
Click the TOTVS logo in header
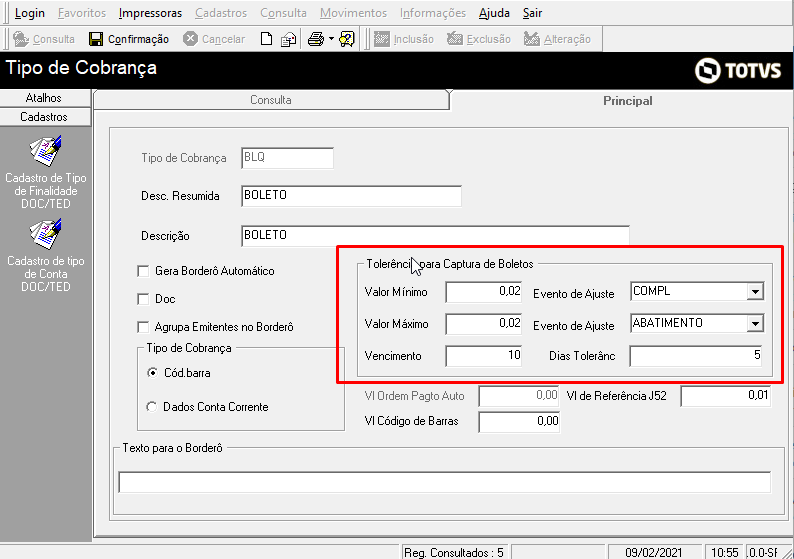(x=738, y=70)
